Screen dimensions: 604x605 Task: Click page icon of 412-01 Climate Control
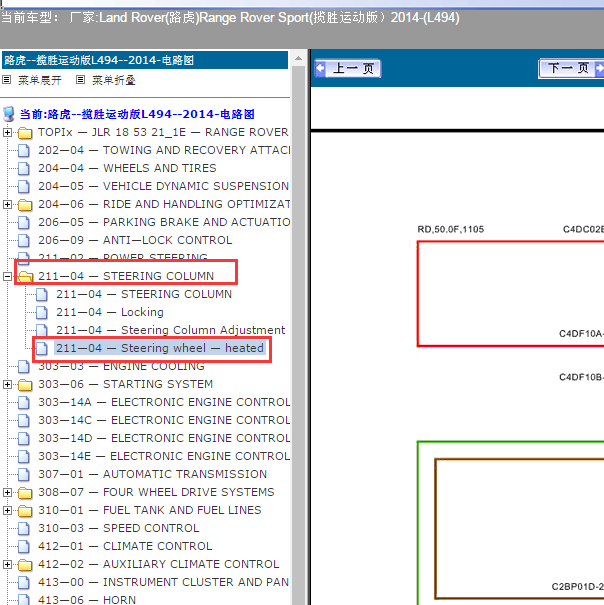click(24, 546)
